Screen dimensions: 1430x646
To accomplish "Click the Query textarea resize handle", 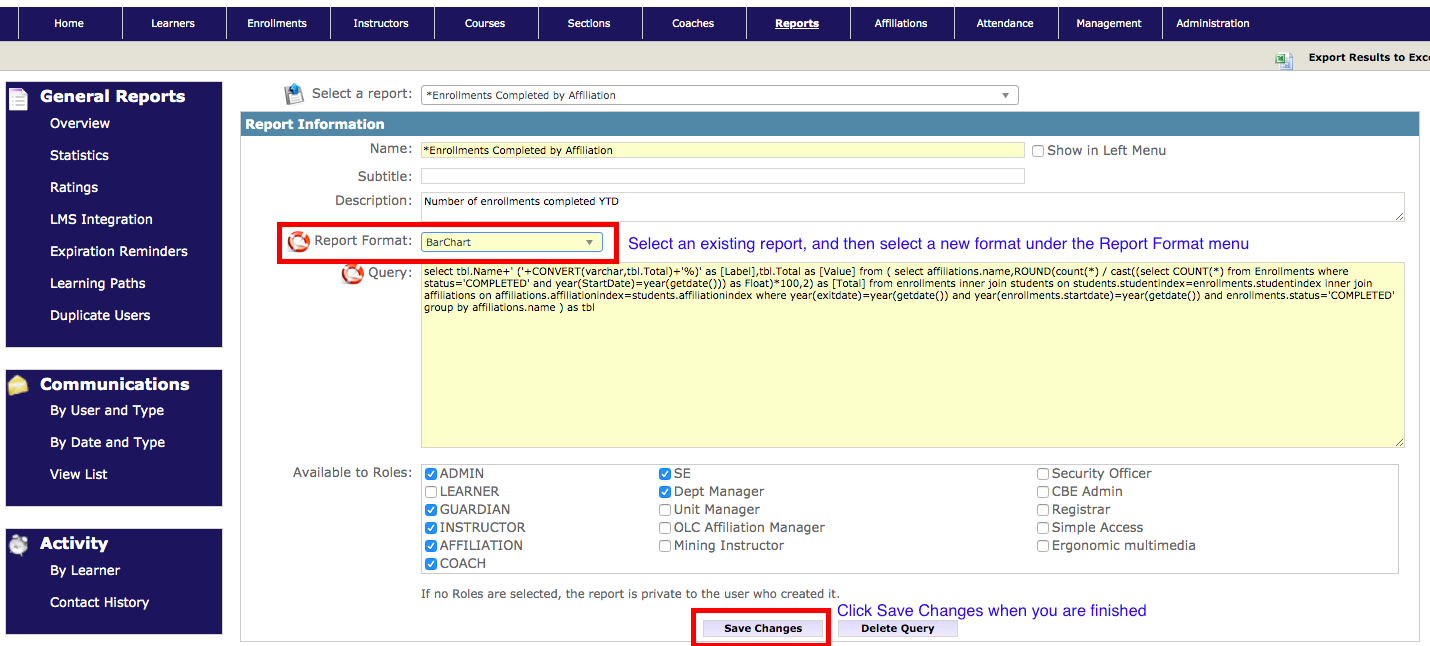I will pos(1398,441).
